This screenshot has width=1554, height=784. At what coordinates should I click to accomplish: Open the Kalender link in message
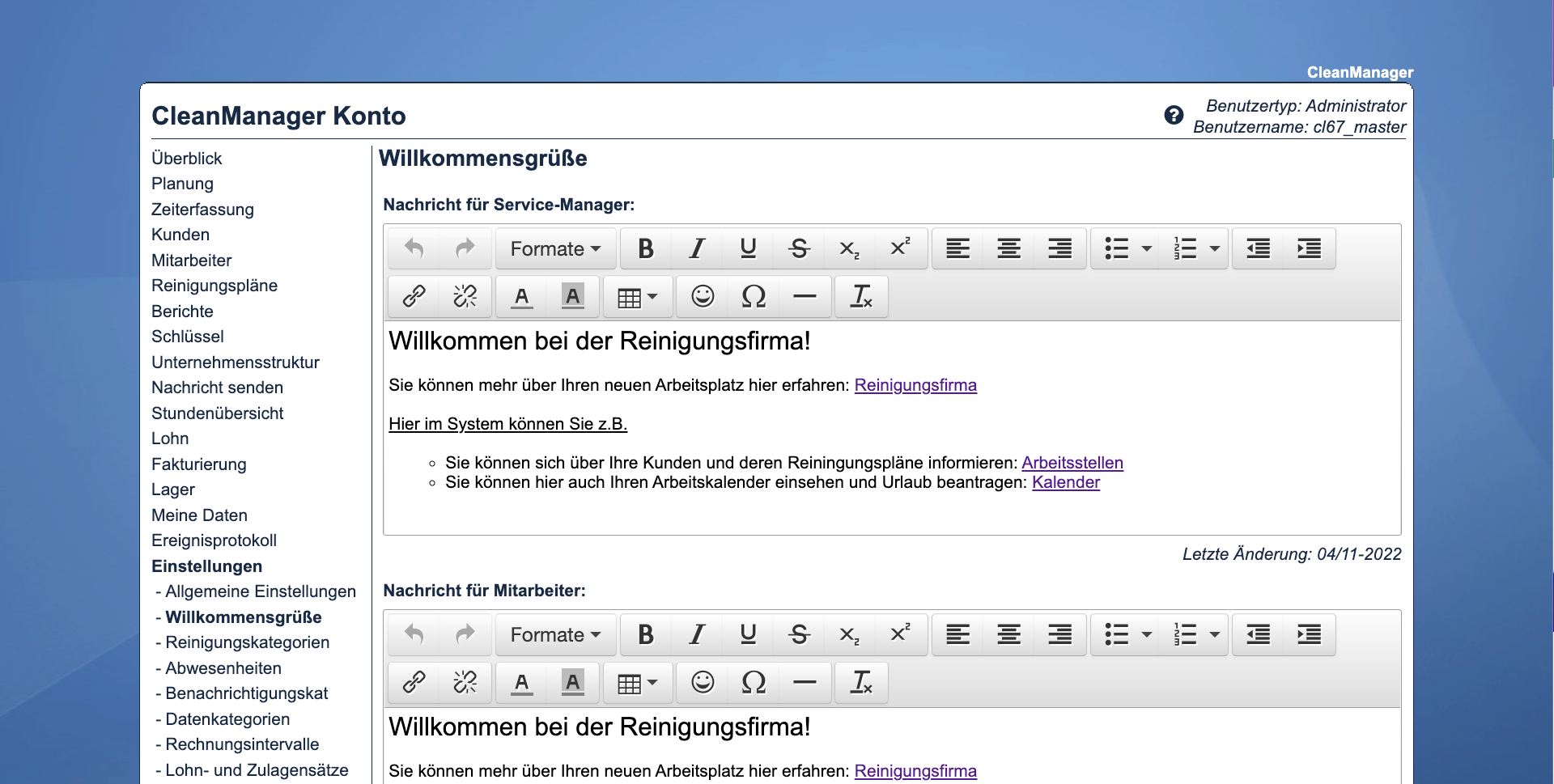[1066, 482]
